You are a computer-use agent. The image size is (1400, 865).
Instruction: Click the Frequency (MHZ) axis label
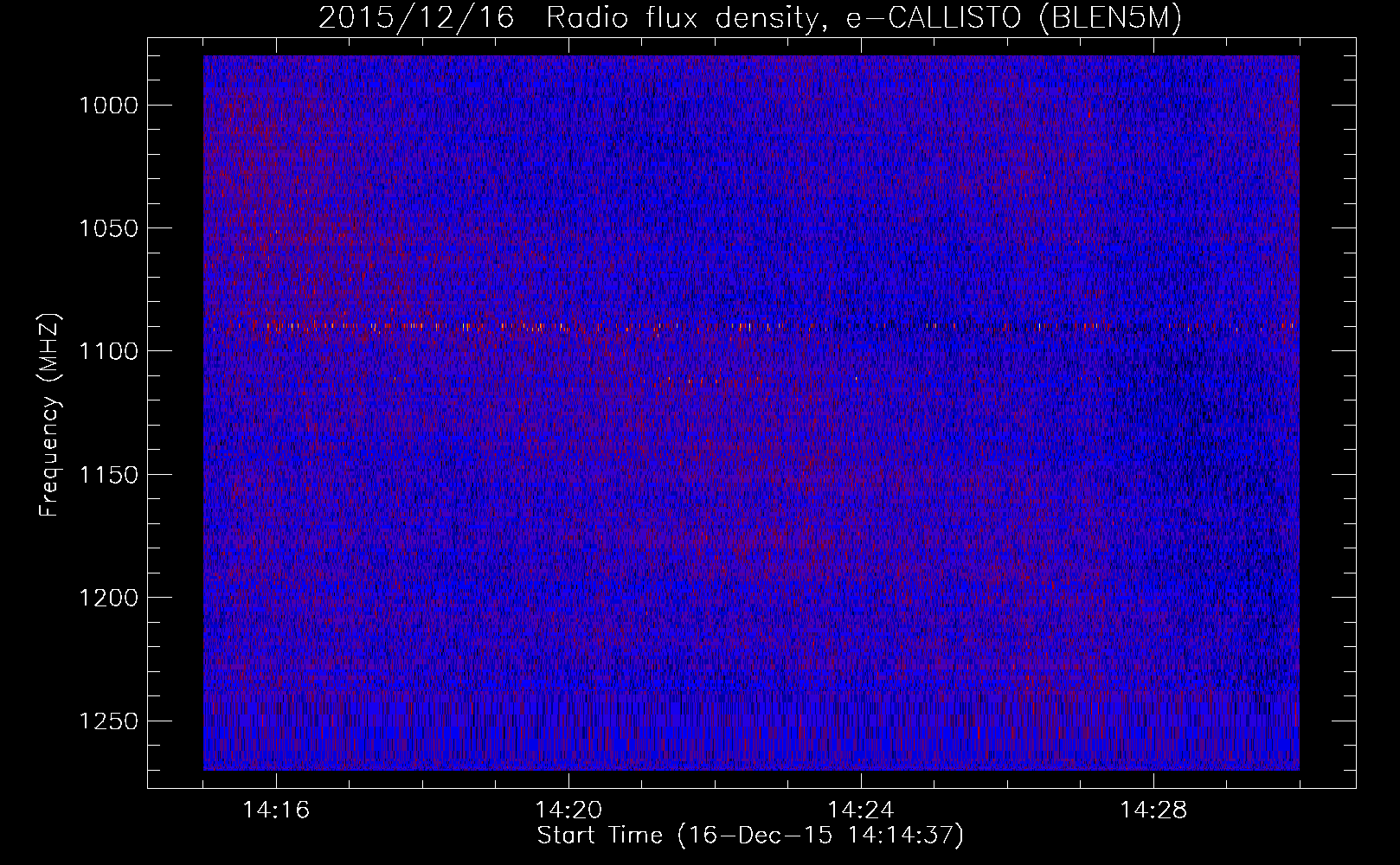[x=50, y=415]
